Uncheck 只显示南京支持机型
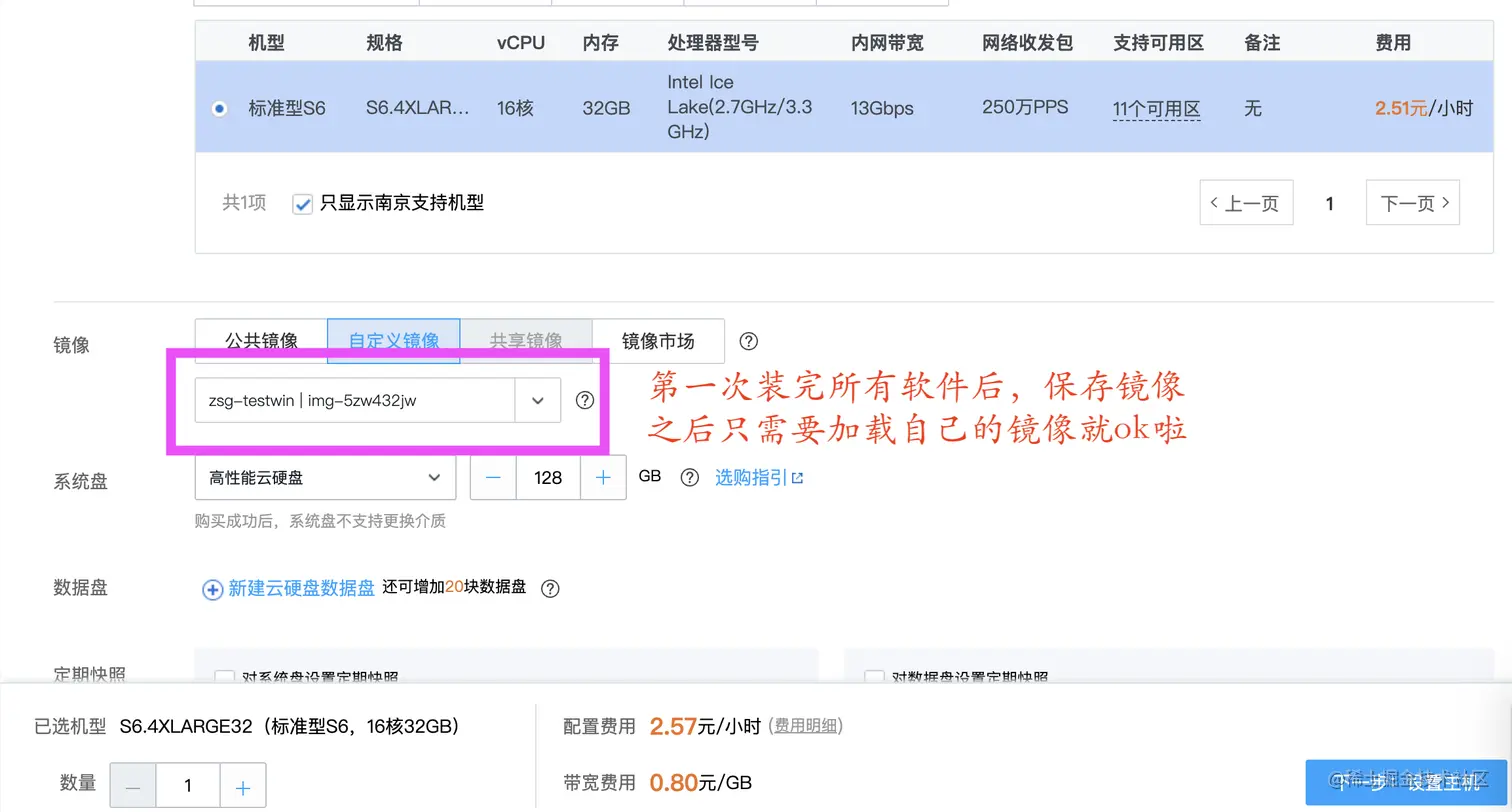 coord(302,203)
